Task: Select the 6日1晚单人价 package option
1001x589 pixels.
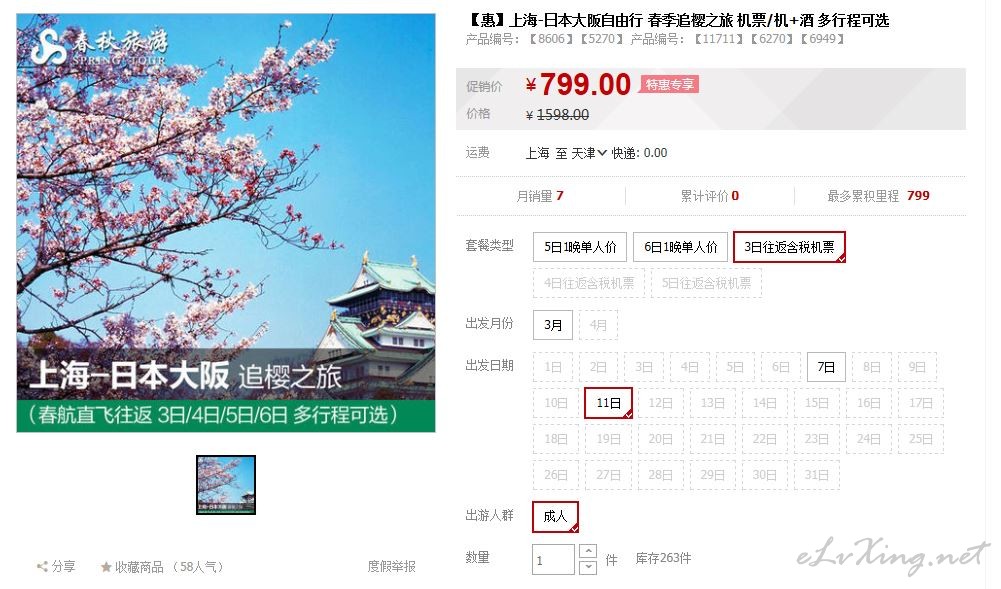Action: [x=680, y=247]
